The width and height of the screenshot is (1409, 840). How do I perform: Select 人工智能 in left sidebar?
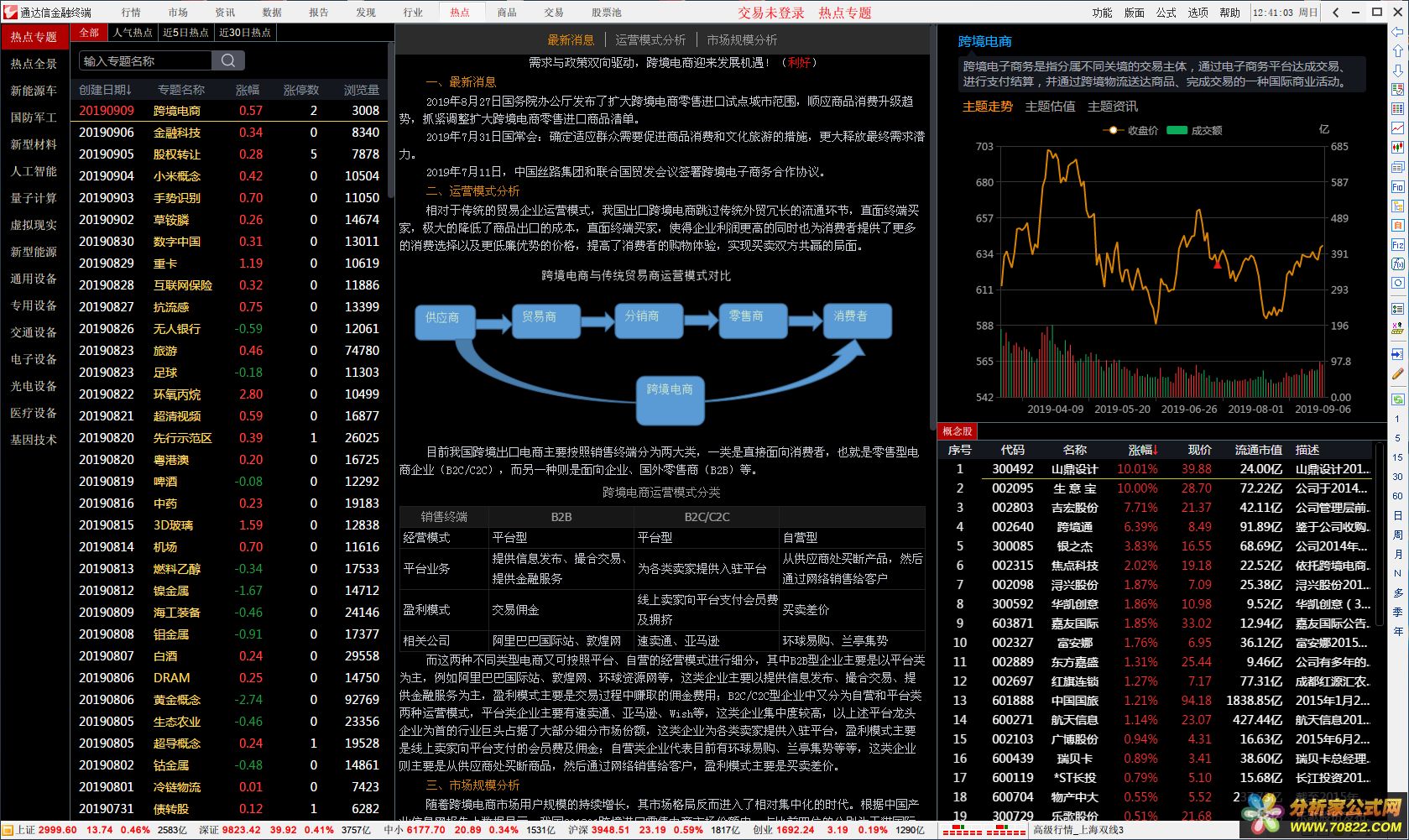(34, 171)
